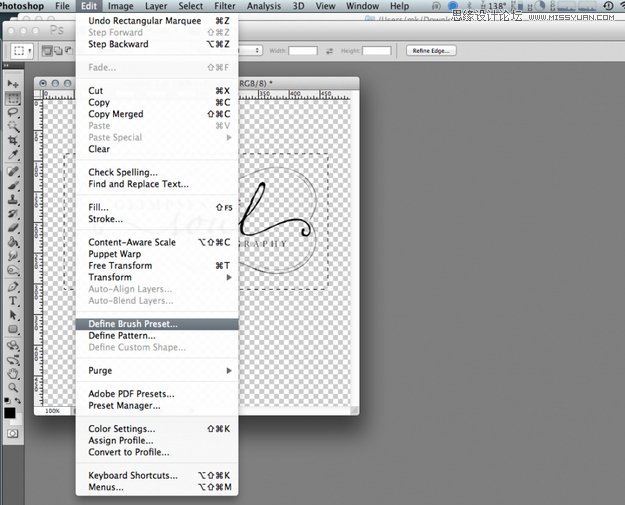Select the Zoom tool

click(x=13, y=387)
